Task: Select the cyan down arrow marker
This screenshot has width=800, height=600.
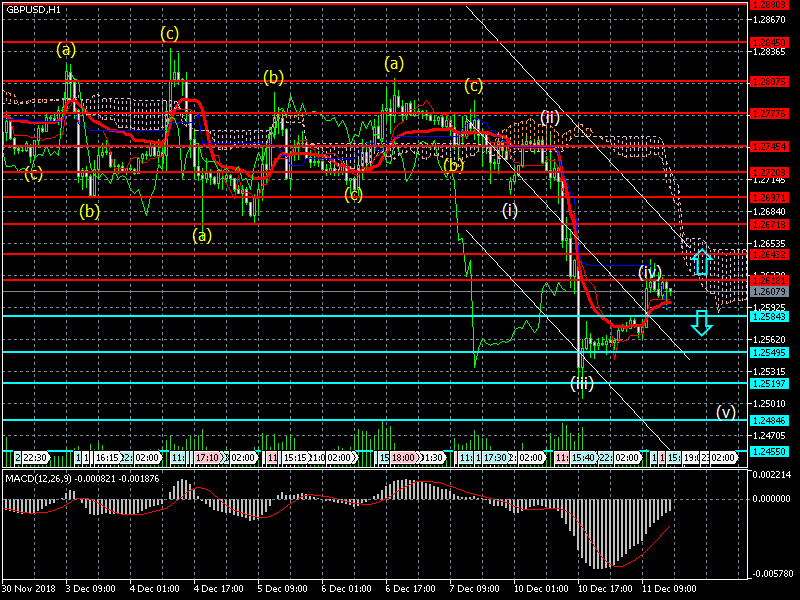Action: click(702, 322)
